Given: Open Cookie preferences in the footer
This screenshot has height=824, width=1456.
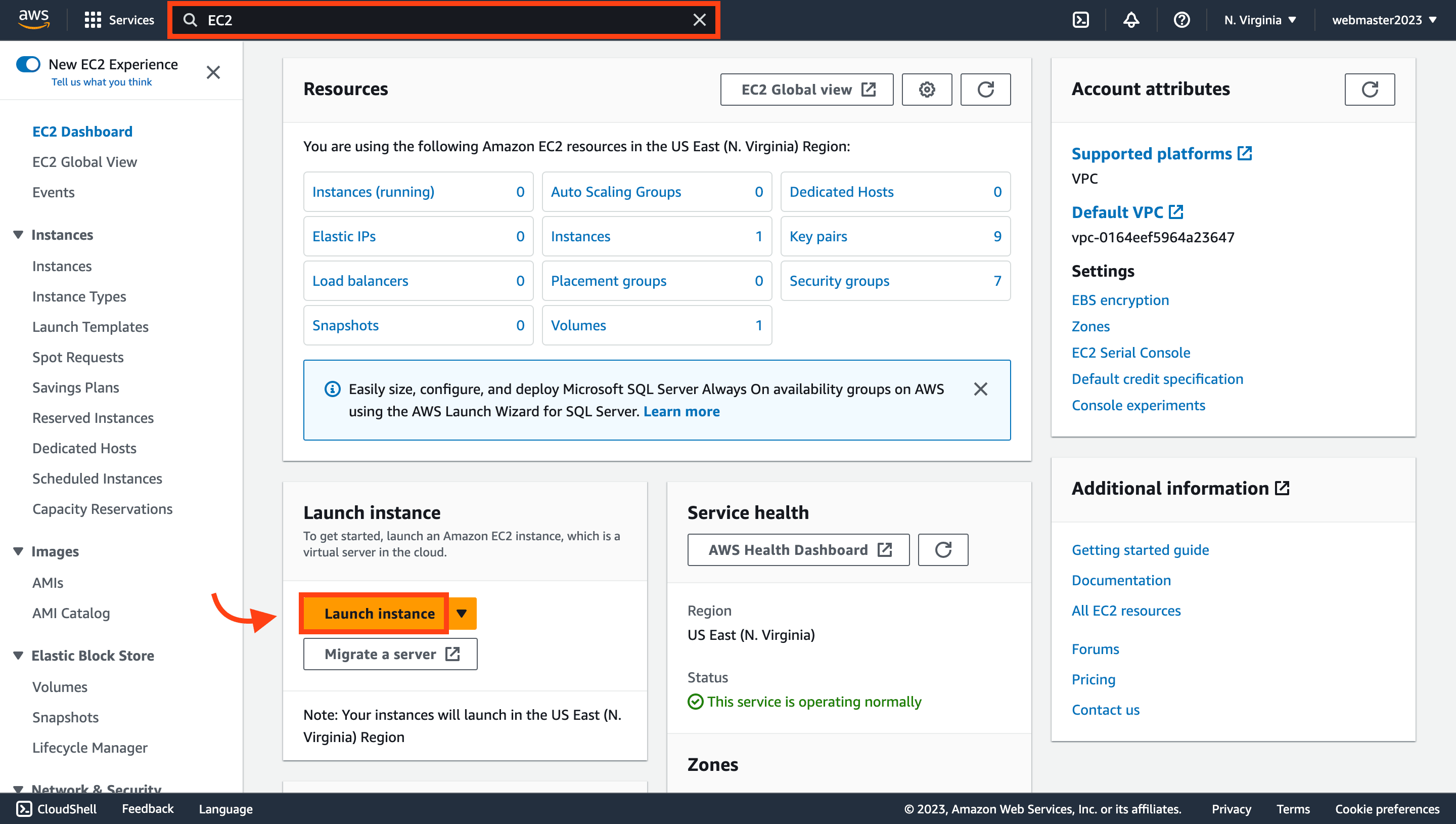Looking at the screenshot, I should coord(1387,809).
